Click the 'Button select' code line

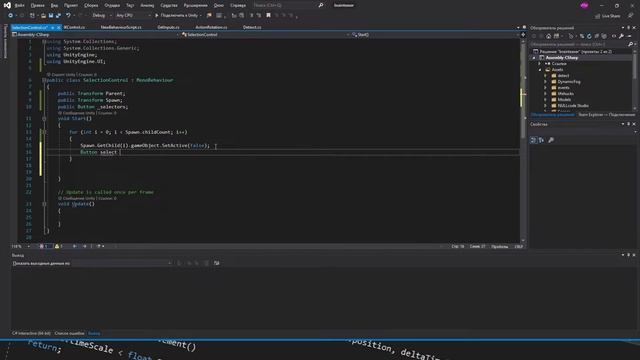pos(99,152)
